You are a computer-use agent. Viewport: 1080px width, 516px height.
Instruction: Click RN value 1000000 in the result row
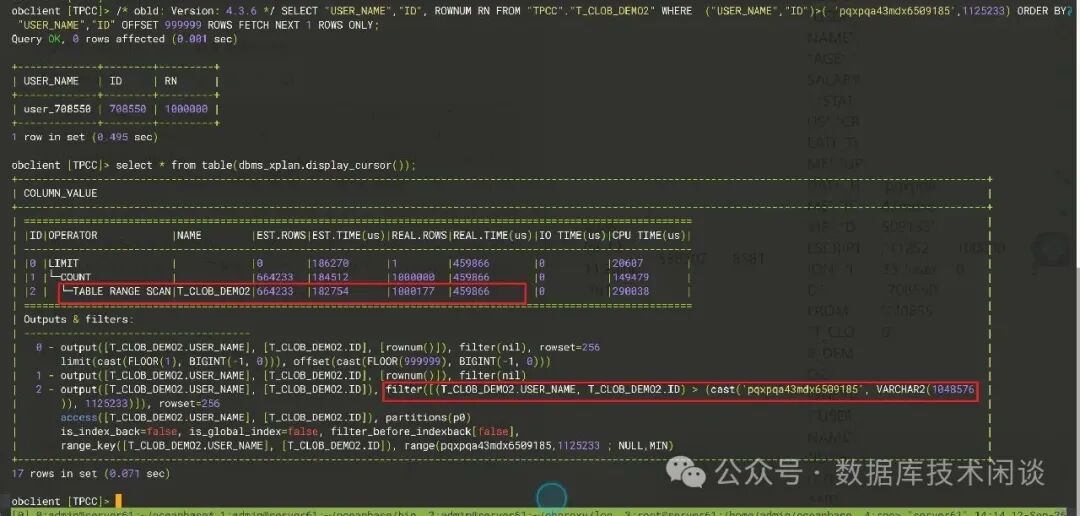(185, 109)
